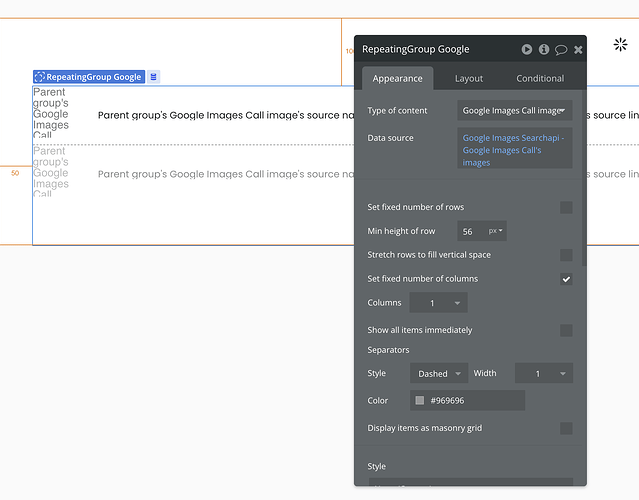This screenshot has height=500, width=639.
Task: Switch to the Layout tab
Action: 468,78
